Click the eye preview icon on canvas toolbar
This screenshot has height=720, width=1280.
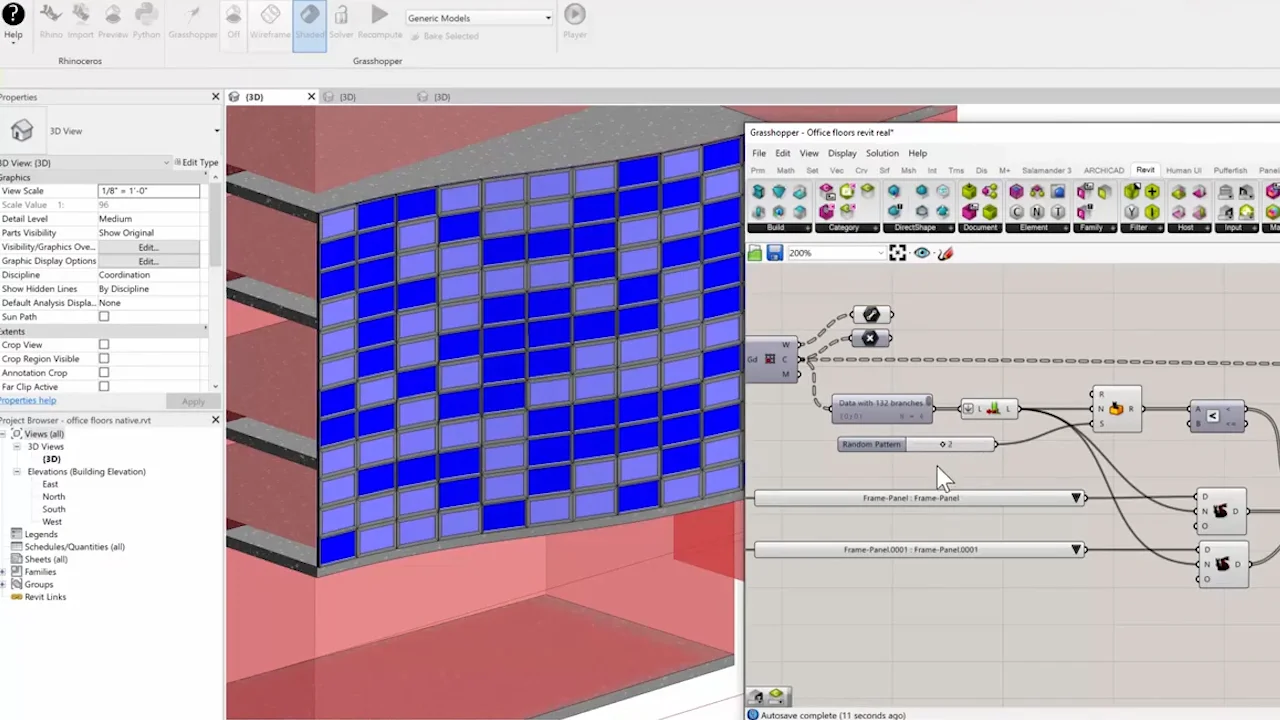pos(921,254)
